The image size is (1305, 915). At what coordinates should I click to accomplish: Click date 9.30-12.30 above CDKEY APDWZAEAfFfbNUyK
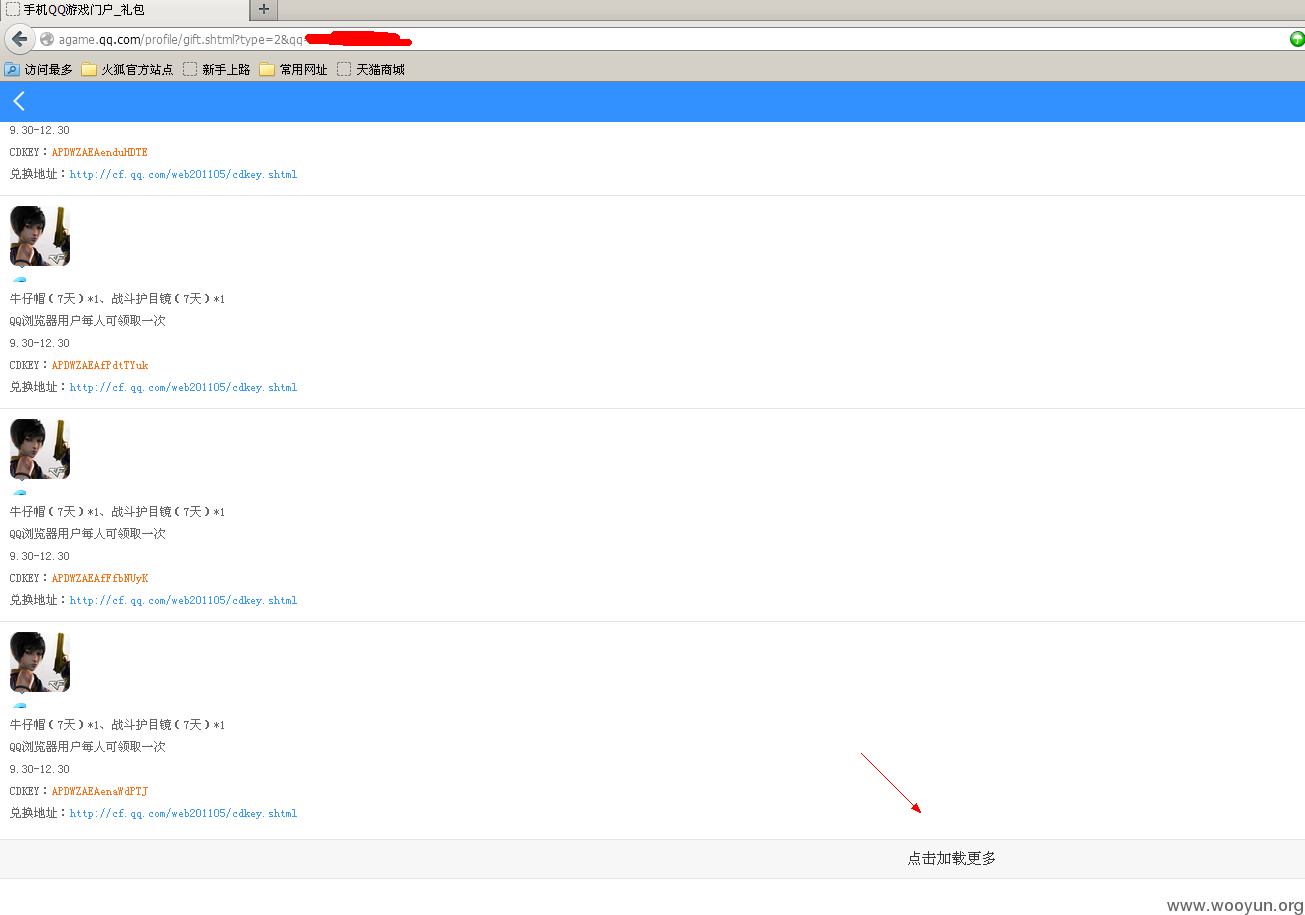coord(40,556)
